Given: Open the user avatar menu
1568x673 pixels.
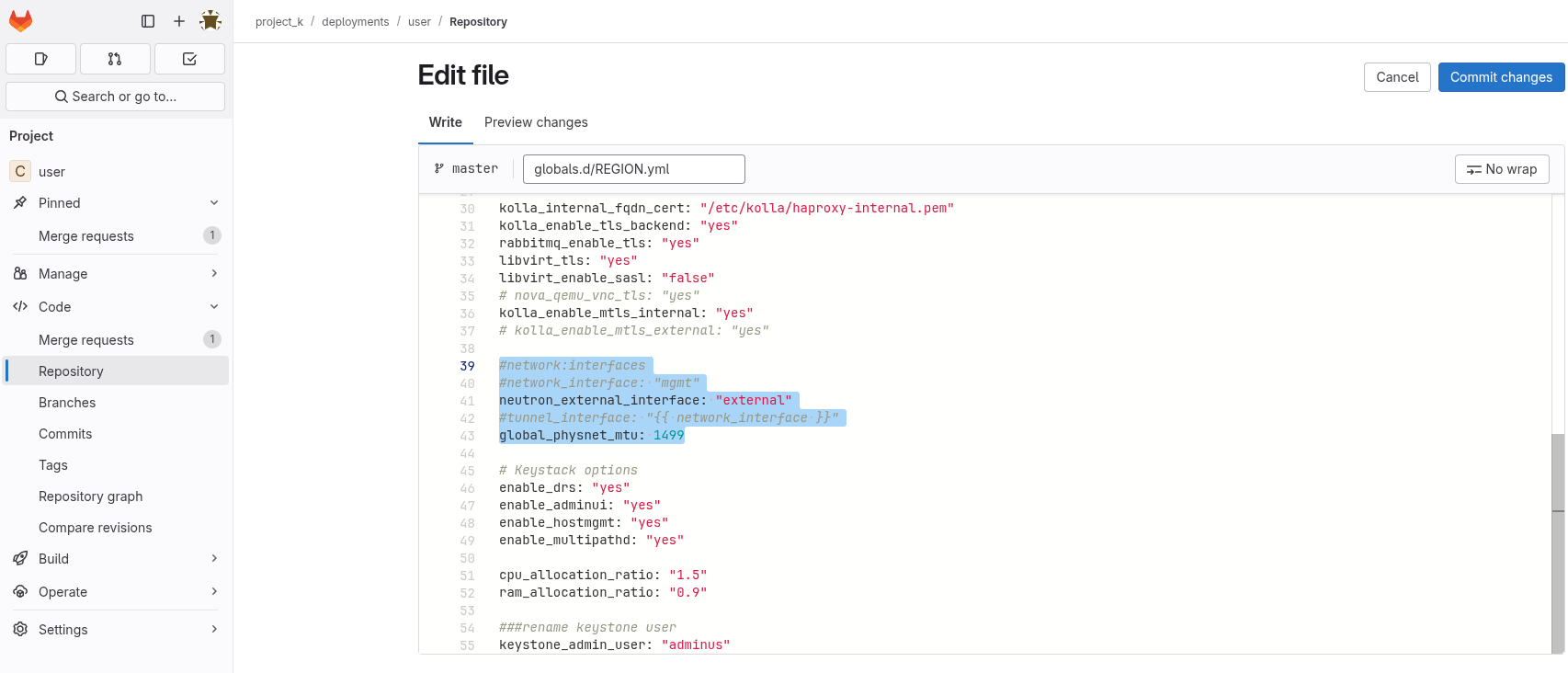Looking at the screenshot, I should (210, 20).
